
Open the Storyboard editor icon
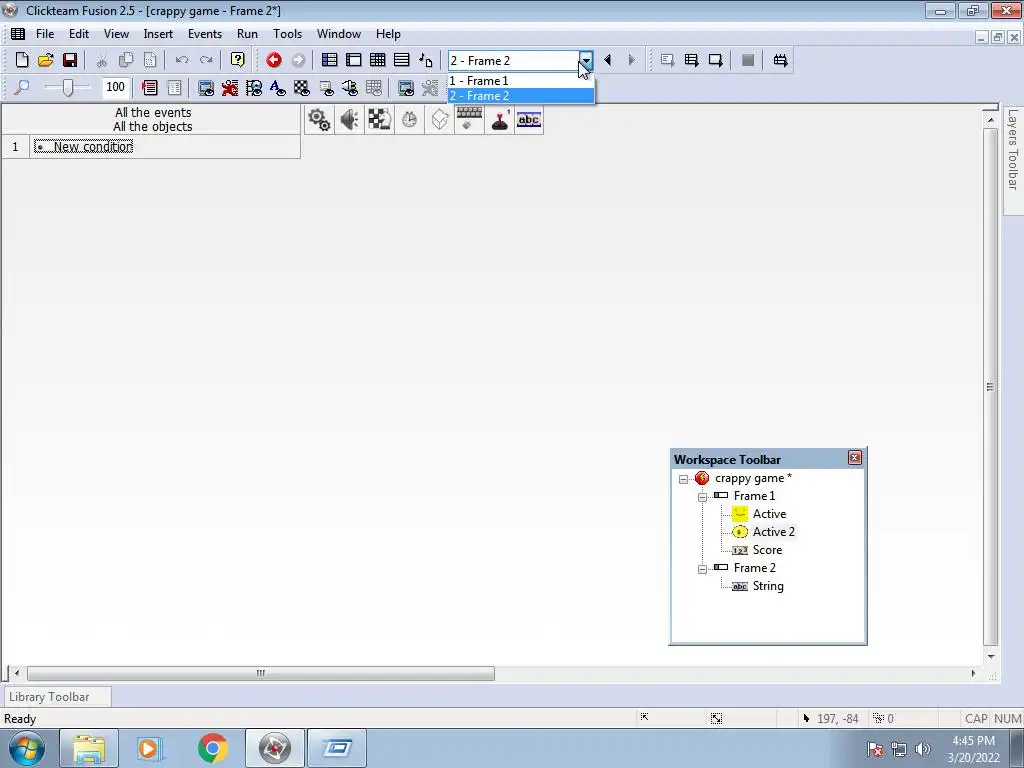click(330, 60)
